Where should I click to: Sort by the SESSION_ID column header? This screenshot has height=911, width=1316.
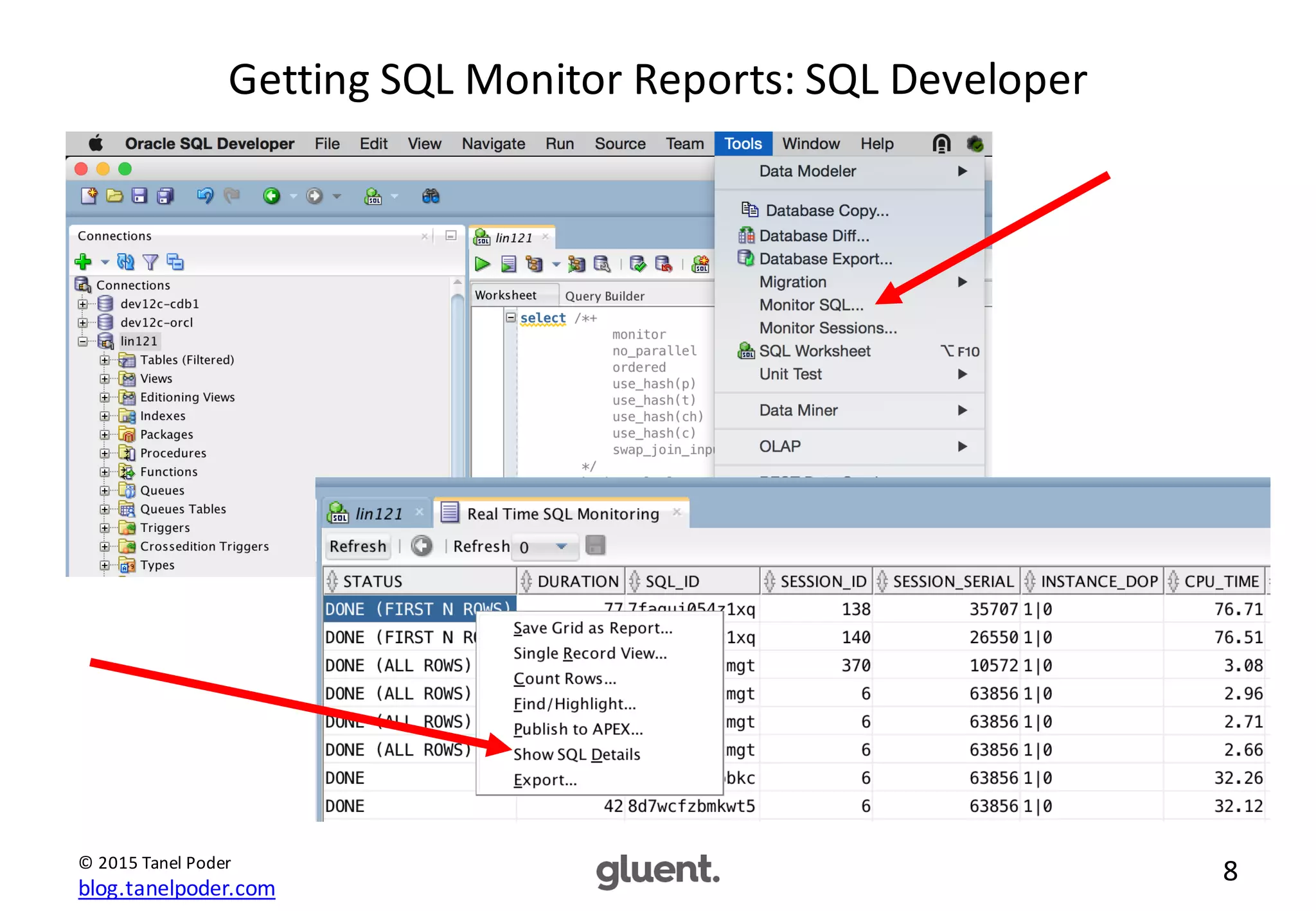(816, 581)
